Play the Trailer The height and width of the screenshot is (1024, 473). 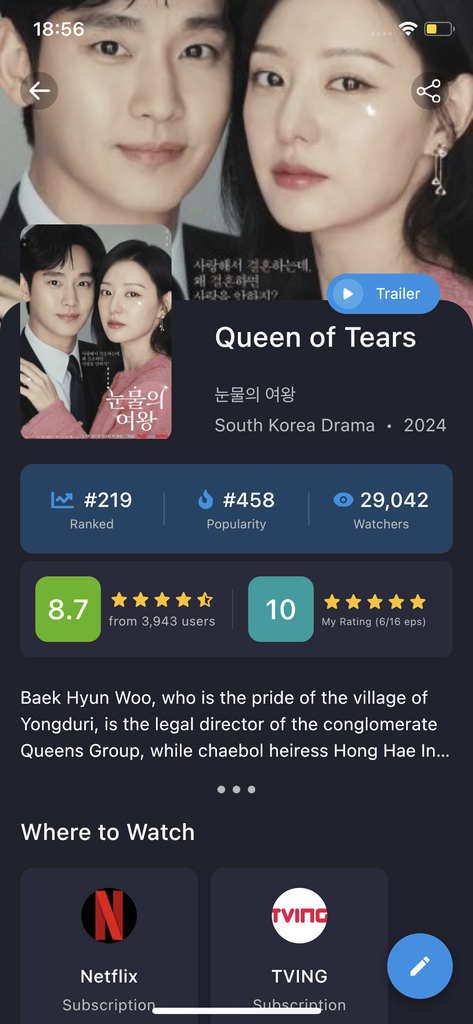[383, 294]
